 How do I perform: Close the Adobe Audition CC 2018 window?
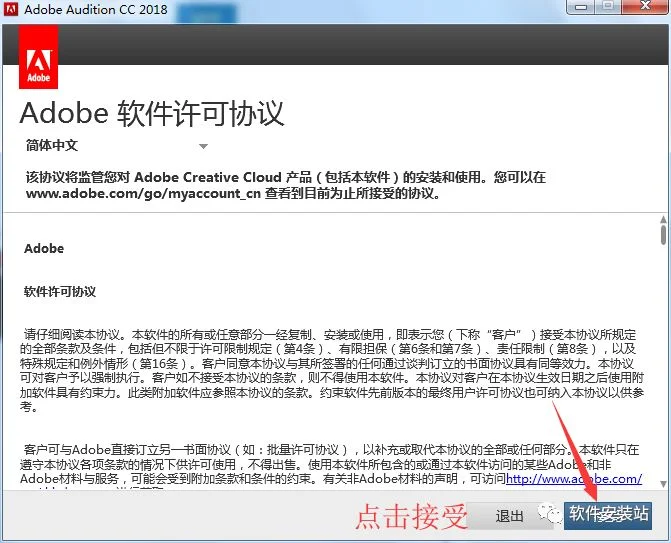pyautogui.click(x=645, y=6)
